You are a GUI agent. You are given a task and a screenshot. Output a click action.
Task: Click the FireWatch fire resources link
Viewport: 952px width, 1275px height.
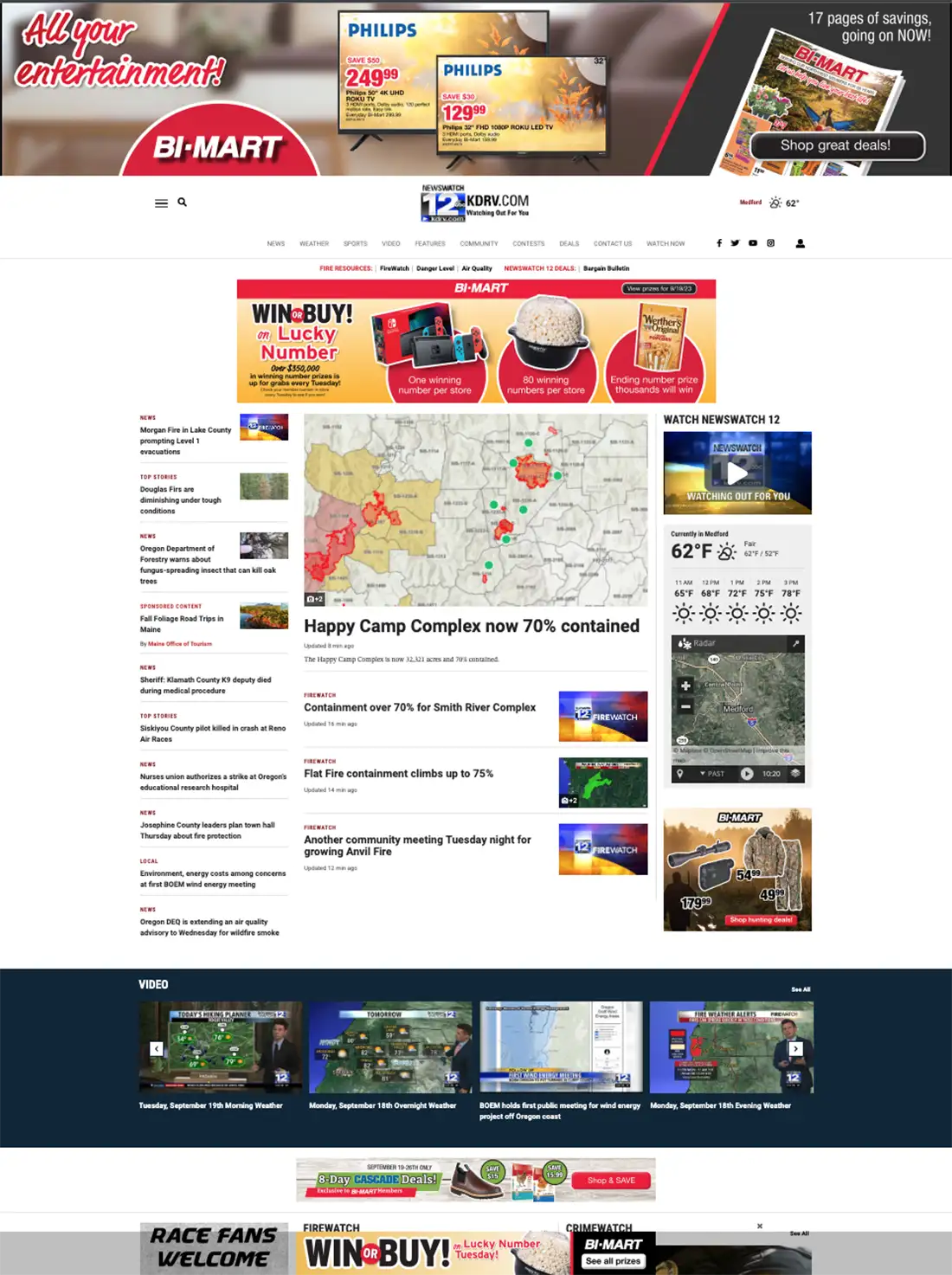tap(395, 268)
